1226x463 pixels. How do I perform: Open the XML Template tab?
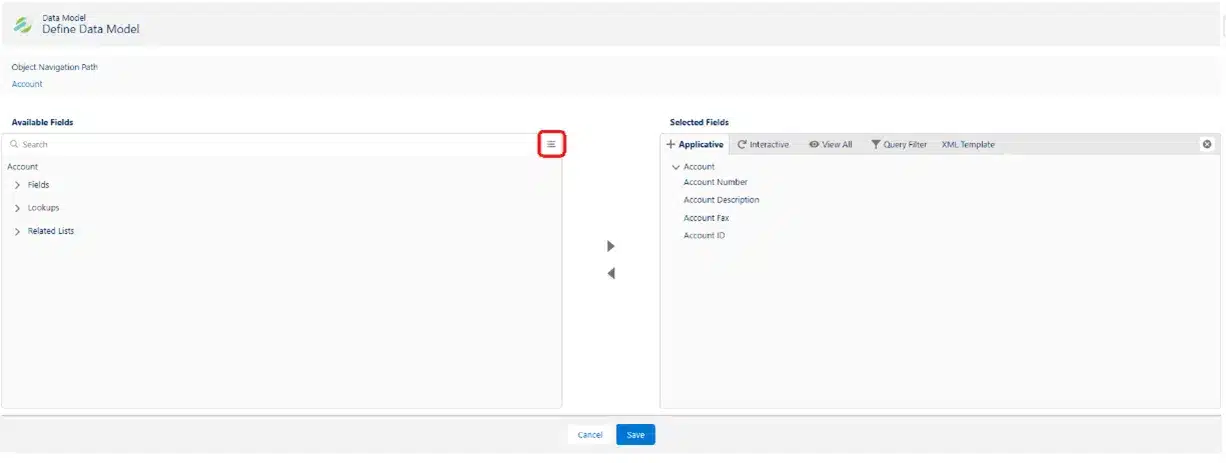coord(967,145)
